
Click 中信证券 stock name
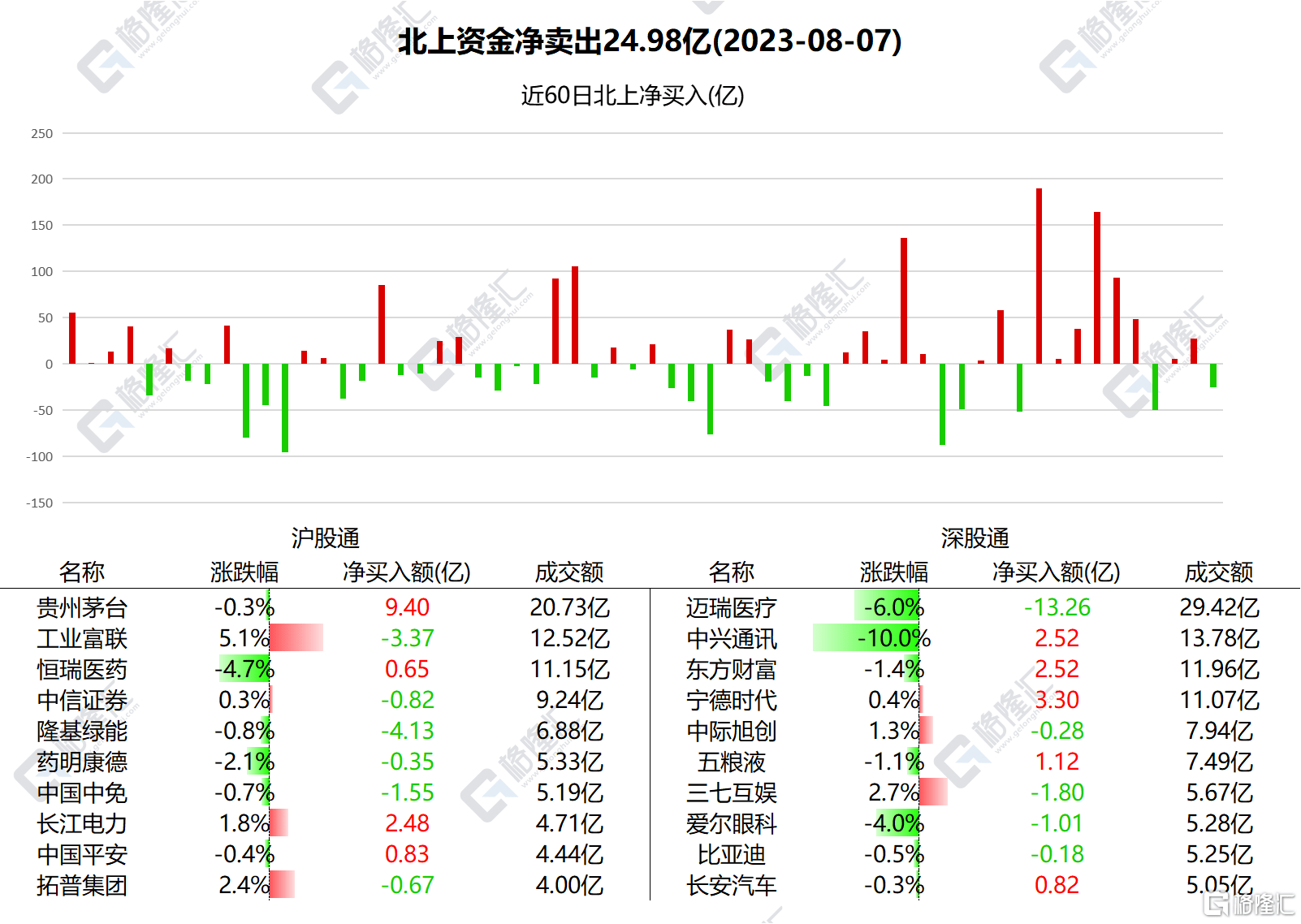pyautogui.click(x=82, y=700)
